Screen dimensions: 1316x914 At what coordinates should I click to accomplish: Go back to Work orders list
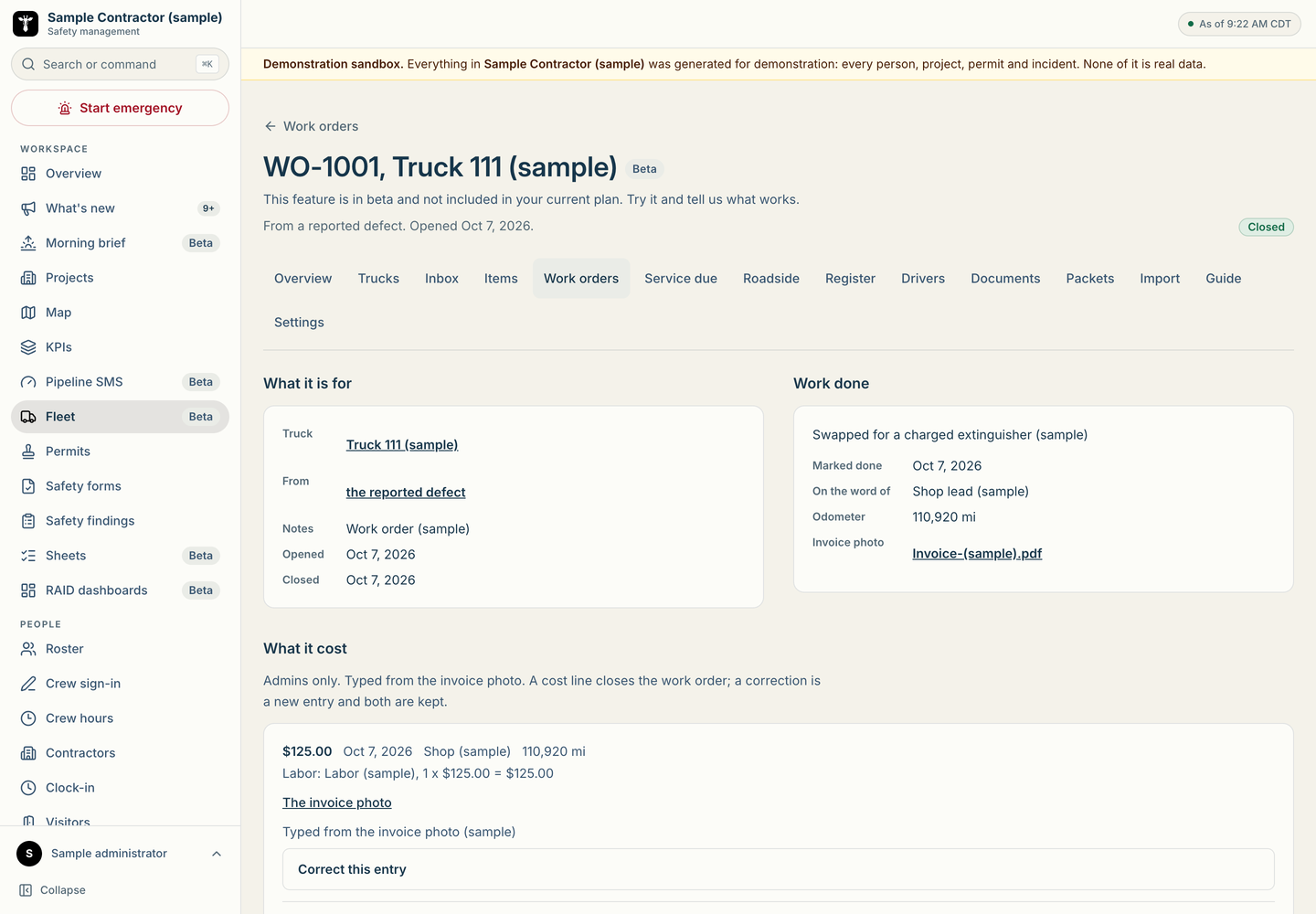tap(311, 126)
